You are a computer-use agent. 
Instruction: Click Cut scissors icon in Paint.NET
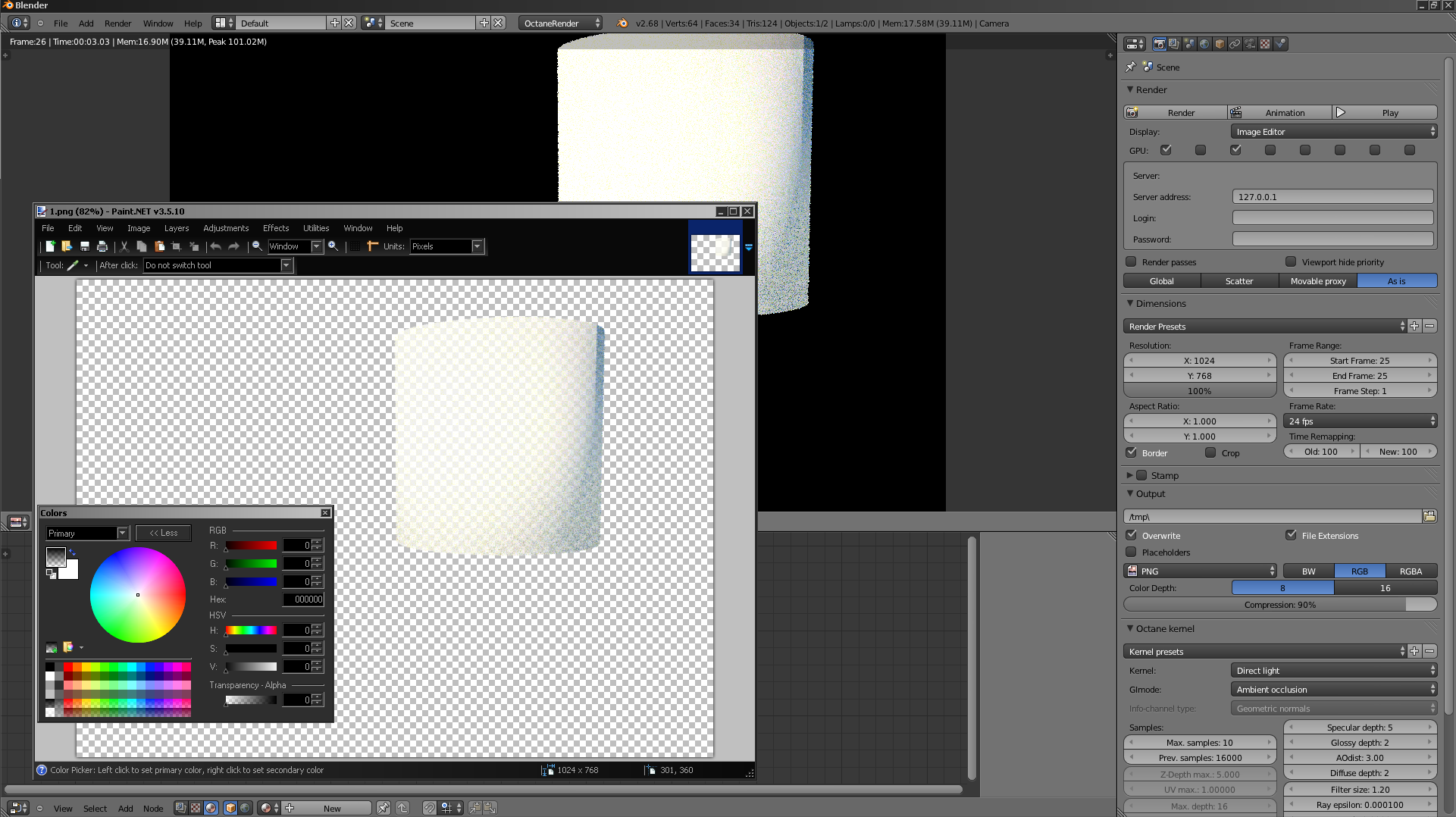pos(124,246)
